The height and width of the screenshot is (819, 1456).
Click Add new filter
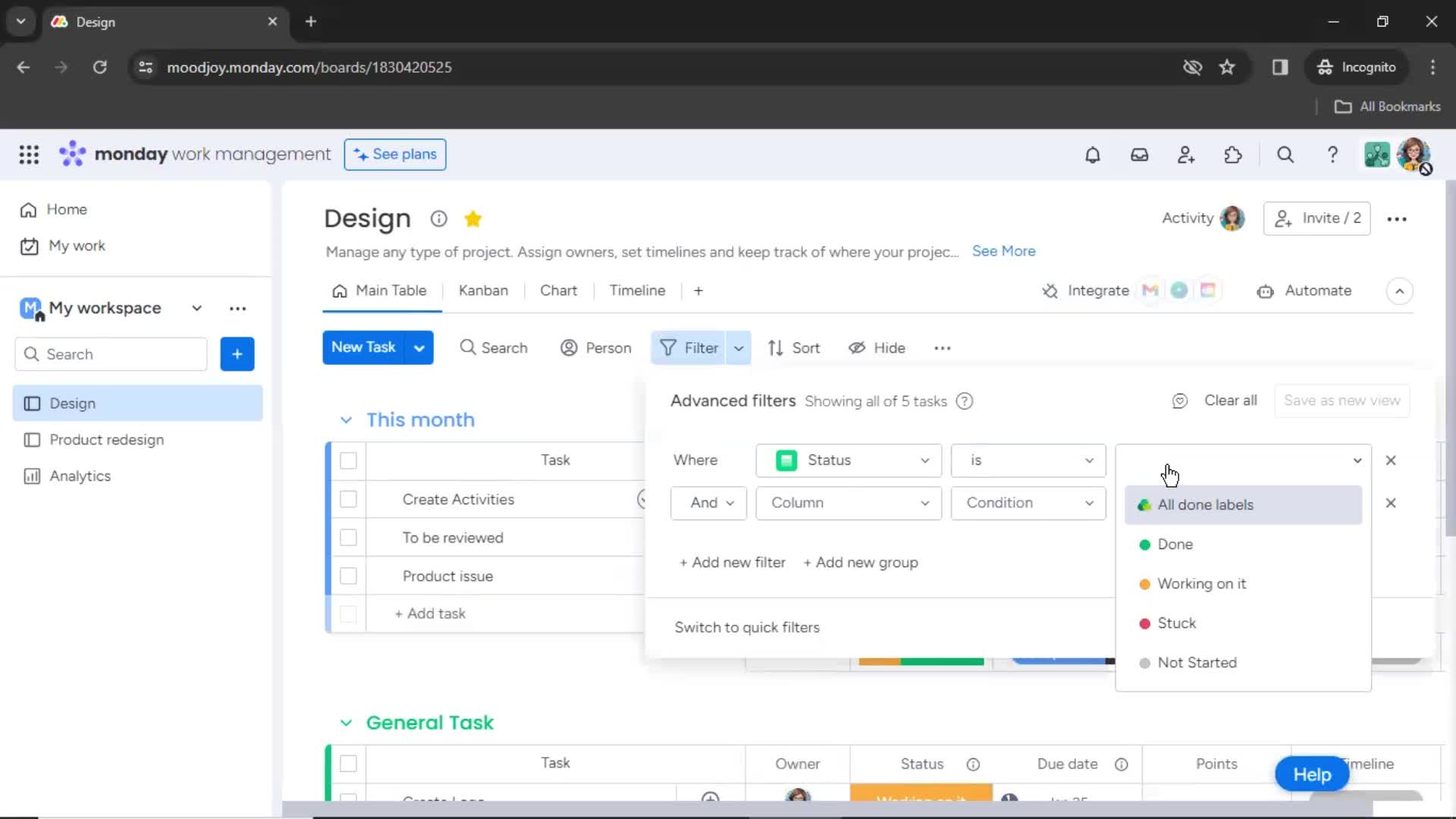click(733, 563)
